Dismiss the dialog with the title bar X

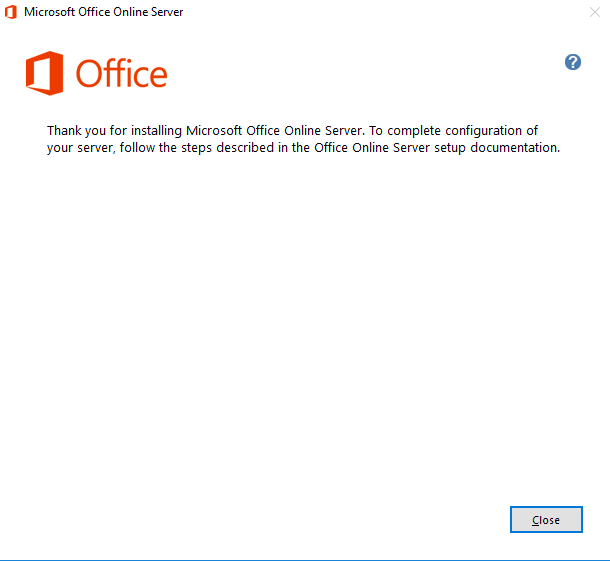click(x=595, y=12)
